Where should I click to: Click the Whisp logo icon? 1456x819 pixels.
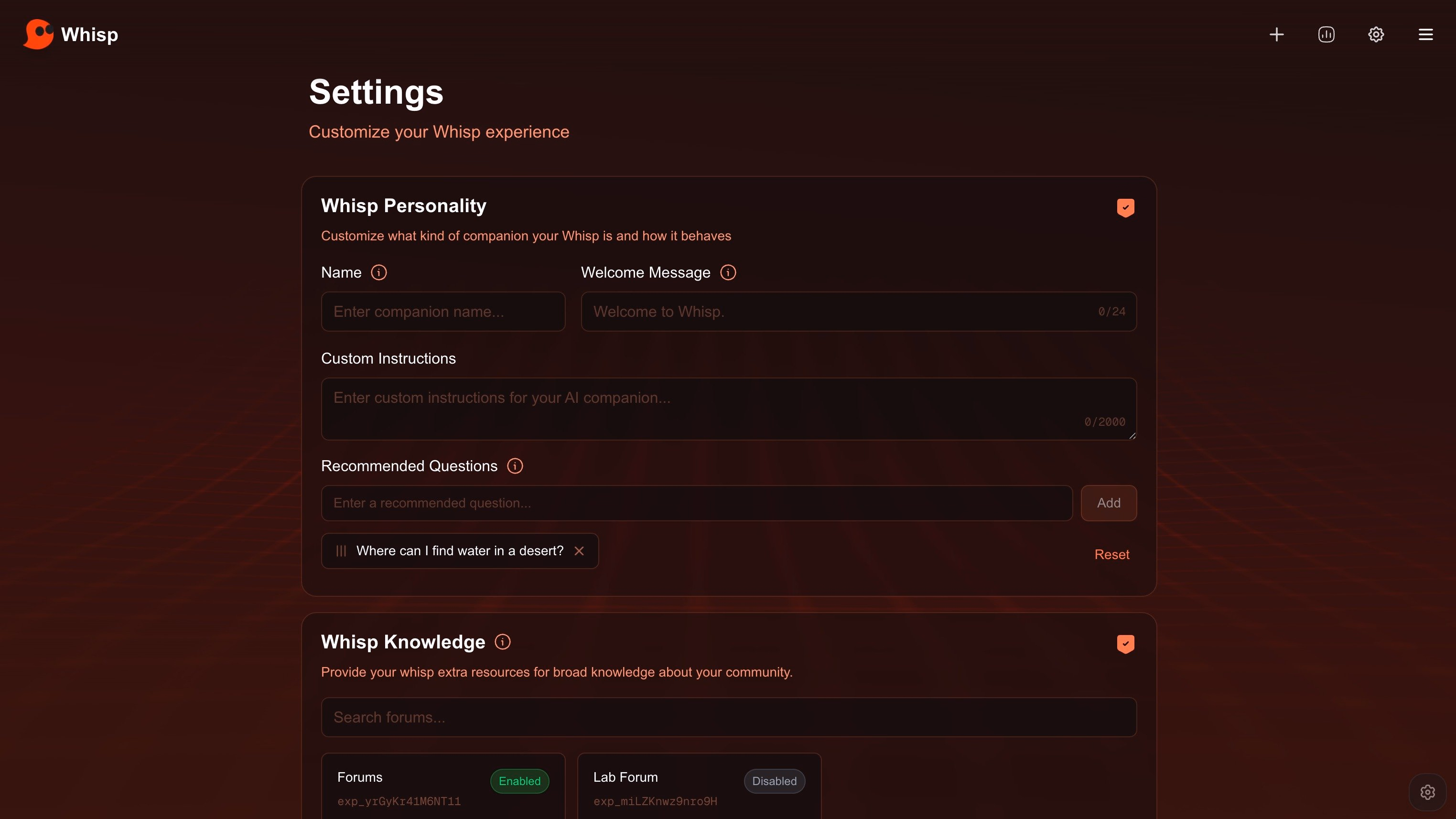coord(38,34)
